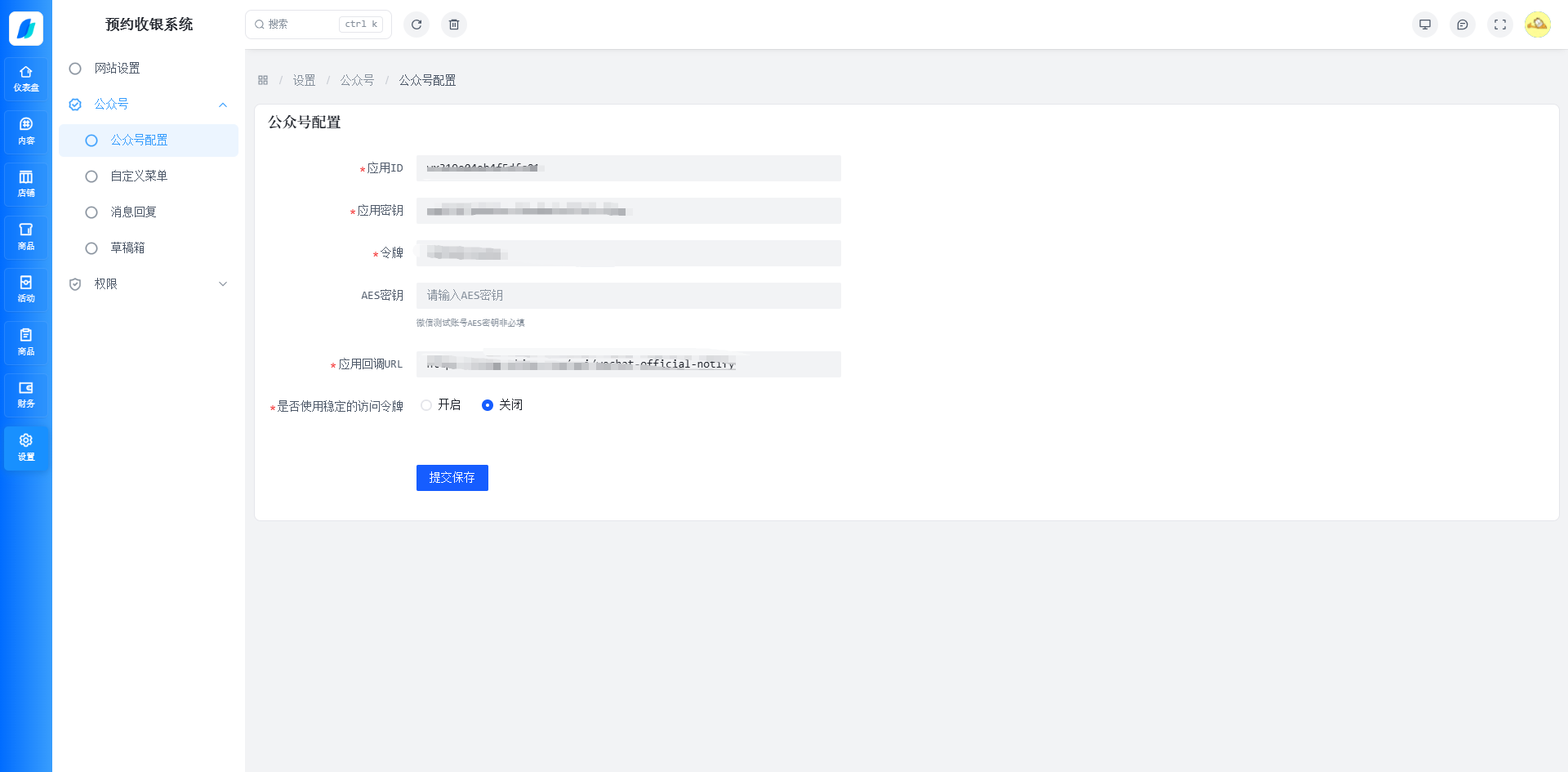Click the 提交保存 button
Screen dimensions: 1568x772
point(452,478)
